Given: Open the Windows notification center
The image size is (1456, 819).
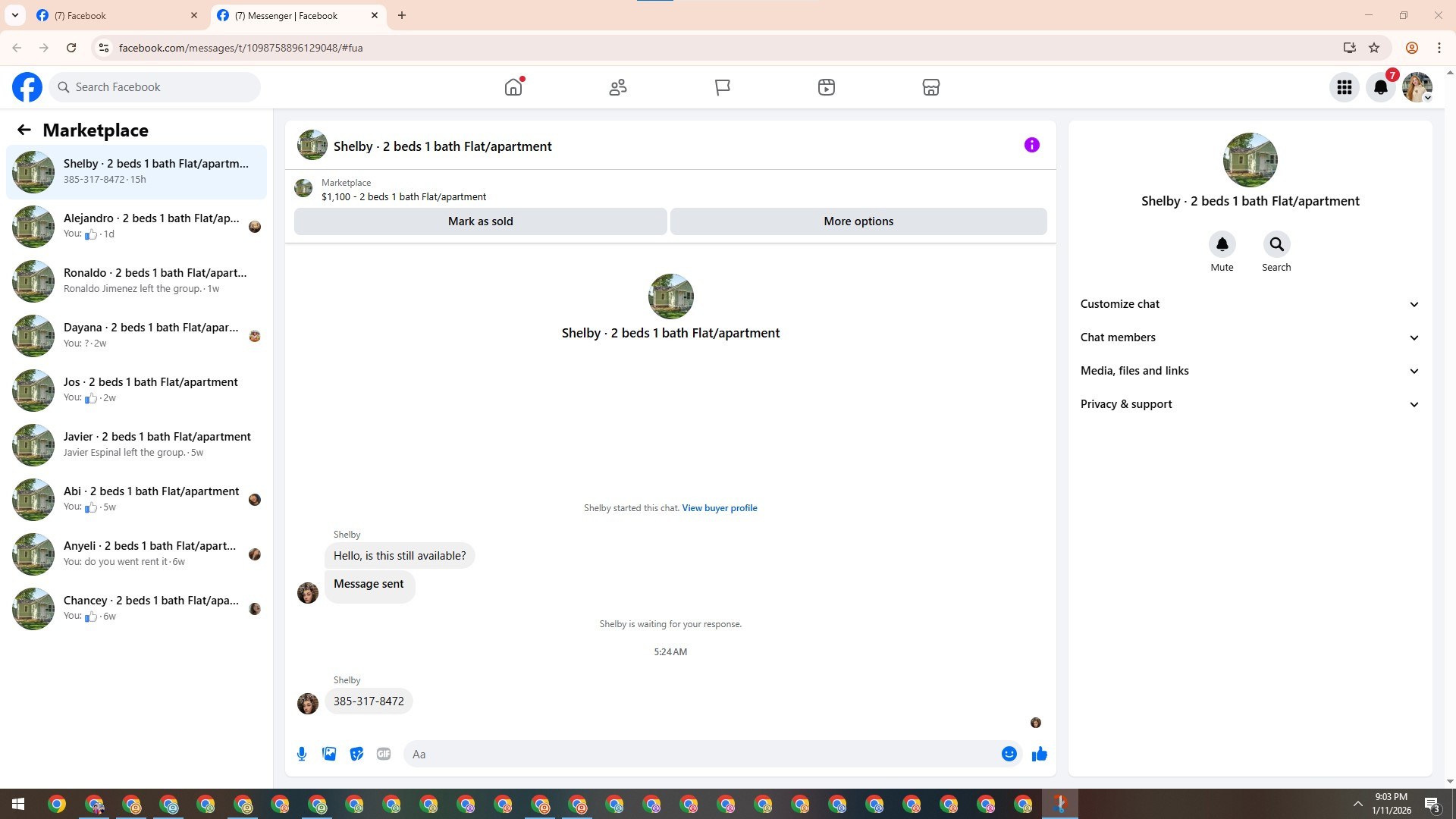Looking at the screenshot, I should [x=1432, y=804].
